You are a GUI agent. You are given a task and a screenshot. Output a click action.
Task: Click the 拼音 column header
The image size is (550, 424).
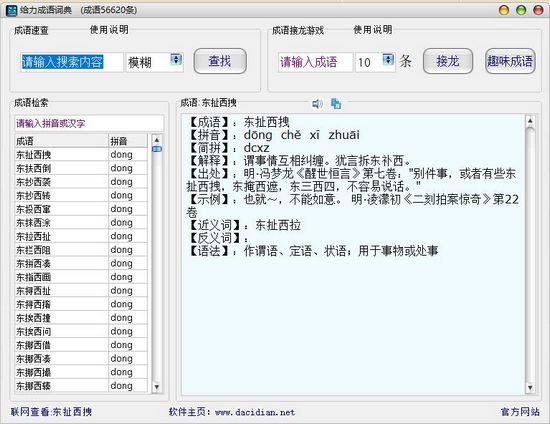(128, 141)
